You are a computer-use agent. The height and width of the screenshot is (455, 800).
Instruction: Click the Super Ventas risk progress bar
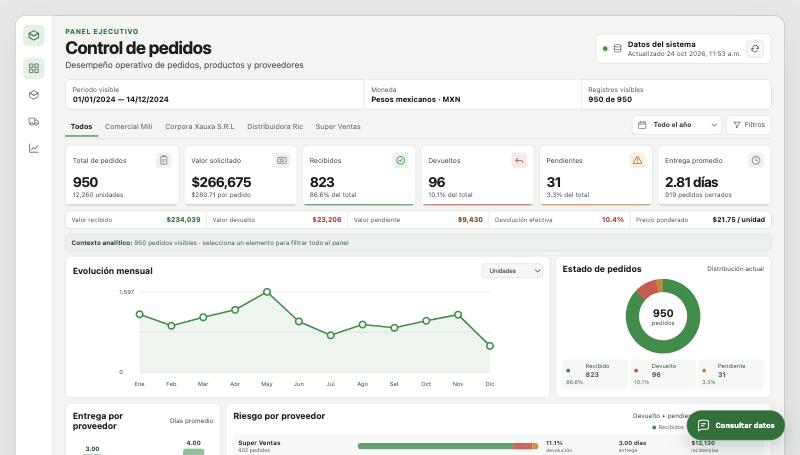[x=448, y=446]
